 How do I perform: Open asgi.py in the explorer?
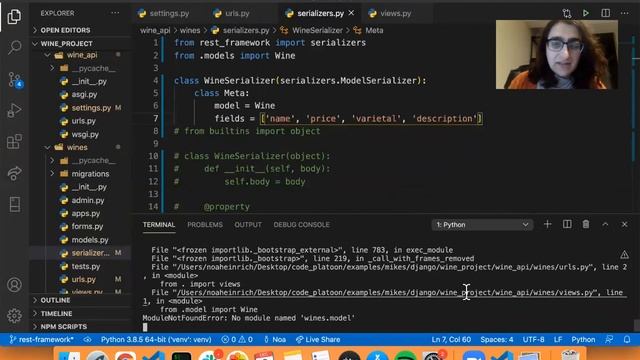click(84, 95)
